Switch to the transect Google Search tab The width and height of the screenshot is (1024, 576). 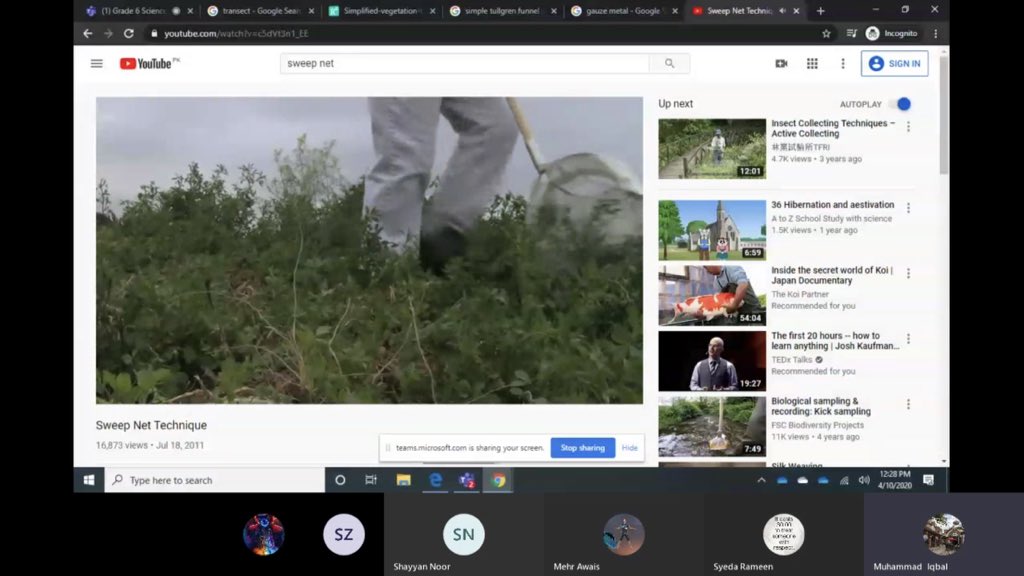(x=261, y=11)
